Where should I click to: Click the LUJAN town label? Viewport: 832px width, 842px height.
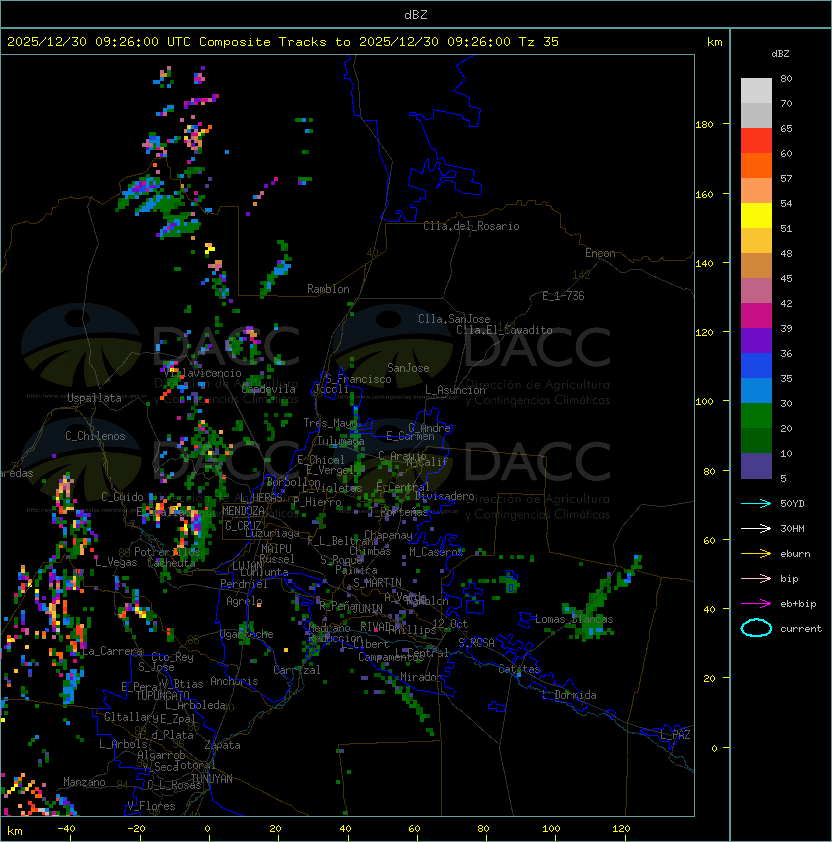coord(247,566)
